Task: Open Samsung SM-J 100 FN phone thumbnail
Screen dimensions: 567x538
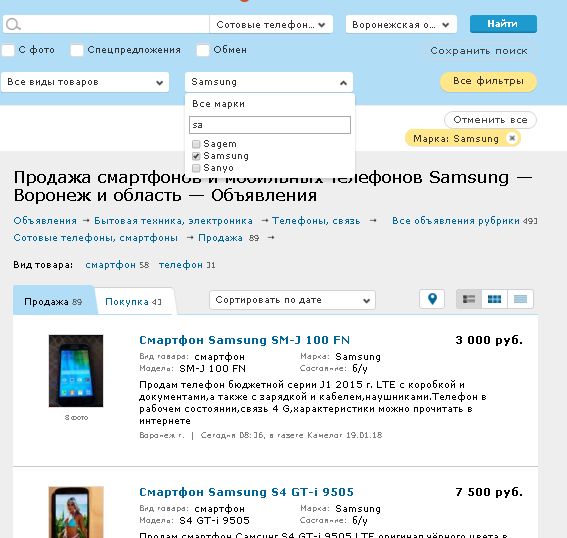Action: pyautogui.click(x=76, y=371)
